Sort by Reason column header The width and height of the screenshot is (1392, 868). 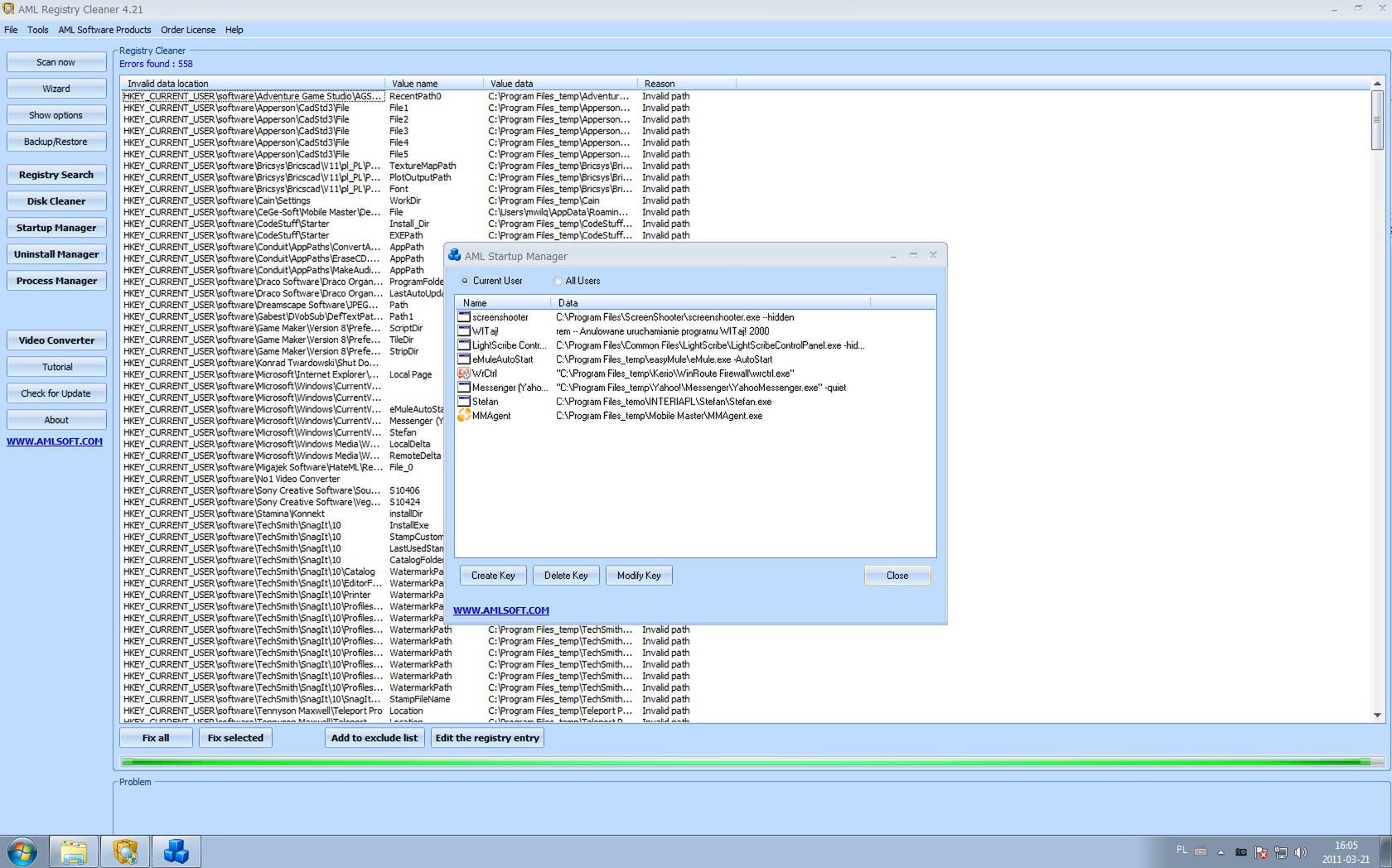(x=687, y=84)
